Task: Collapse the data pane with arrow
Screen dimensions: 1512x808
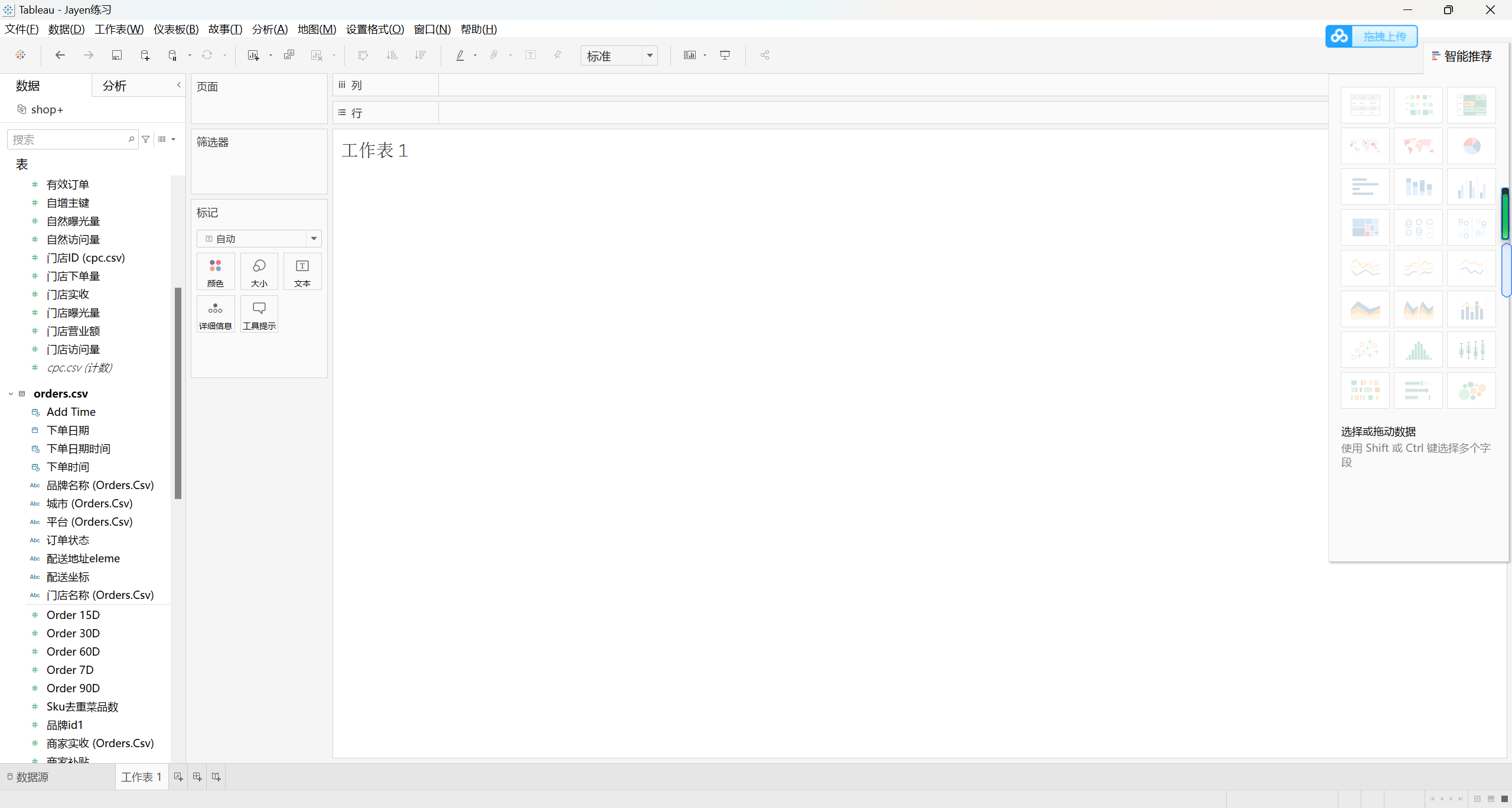Action: point(178,85)
